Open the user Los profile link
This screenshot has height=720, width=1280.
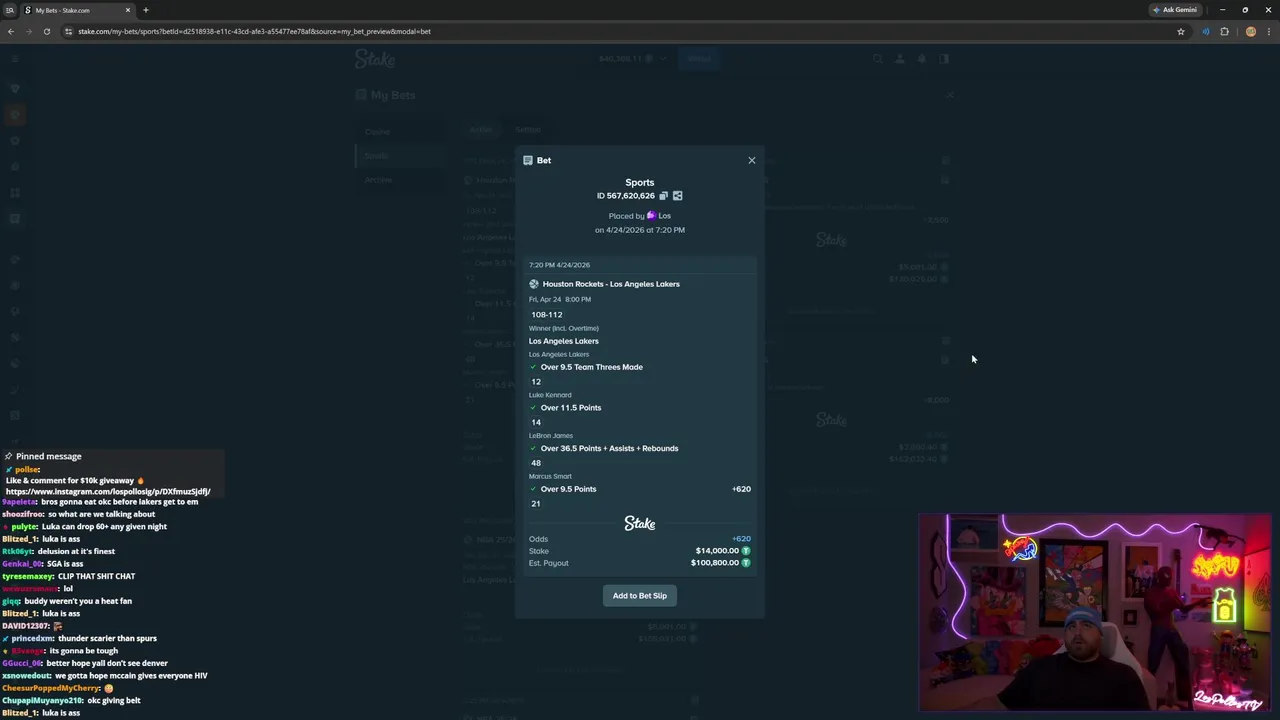tap(664, 216)
